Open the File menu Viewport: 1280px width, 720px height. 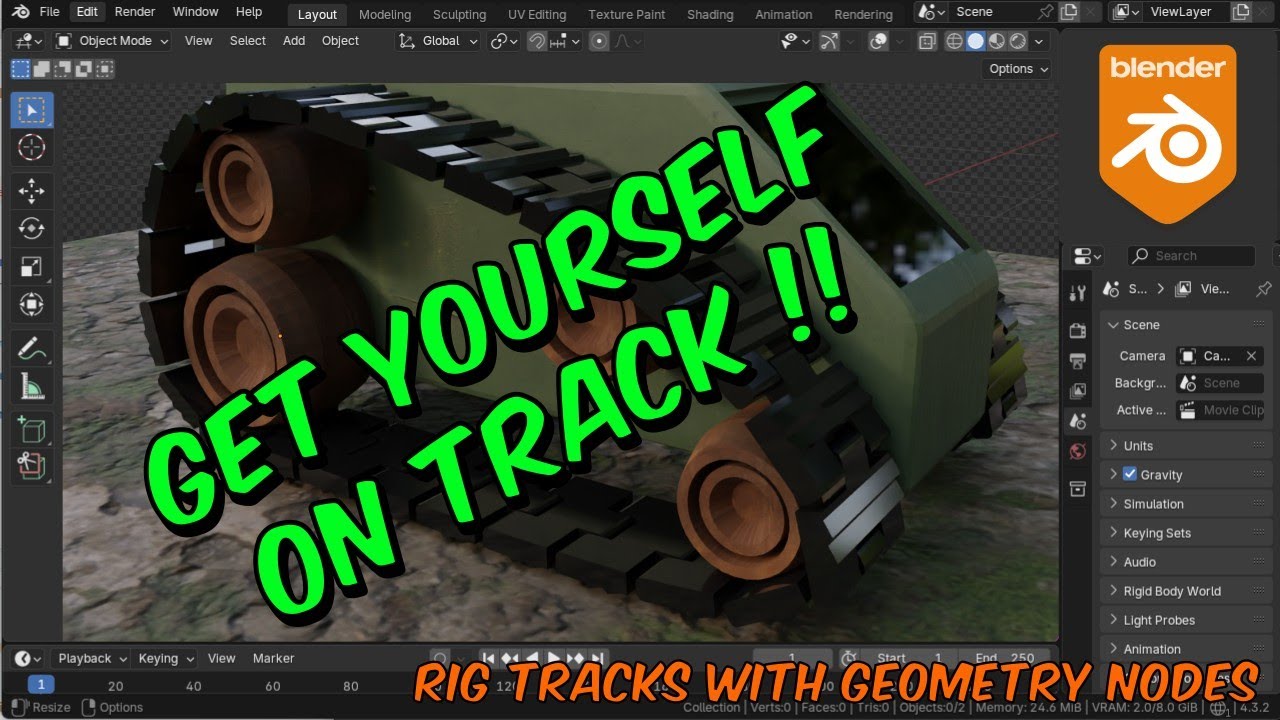point(50,12)
